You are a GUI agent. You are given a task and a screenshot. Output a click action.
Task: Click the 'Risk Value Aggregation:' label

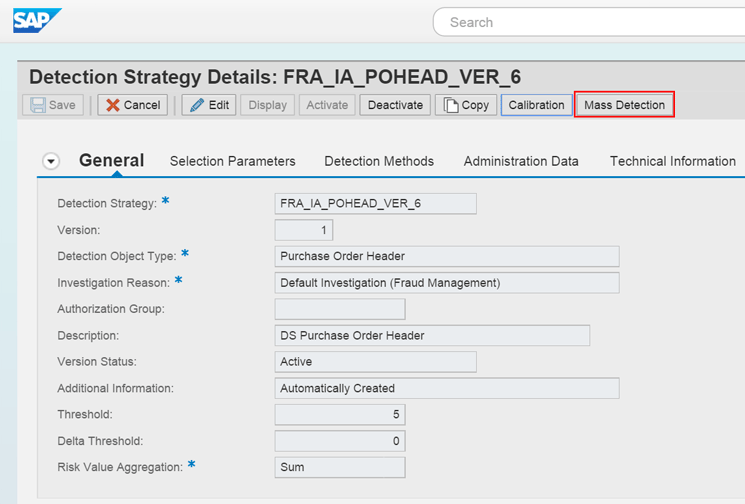point(120,467)
